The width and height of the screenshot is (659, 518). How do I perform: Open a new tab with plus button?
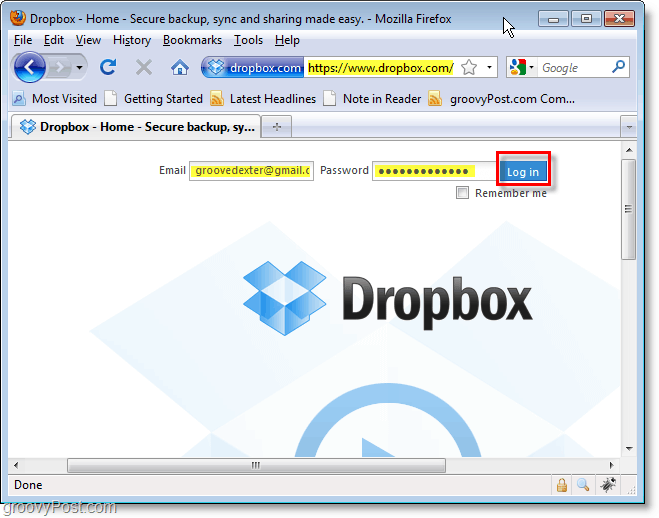277,127
